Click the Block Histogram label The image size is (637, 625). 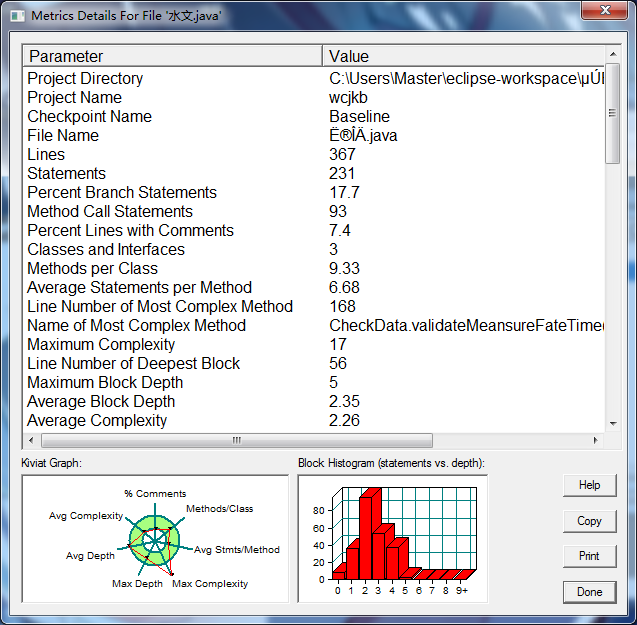click(x=391, y=463)
